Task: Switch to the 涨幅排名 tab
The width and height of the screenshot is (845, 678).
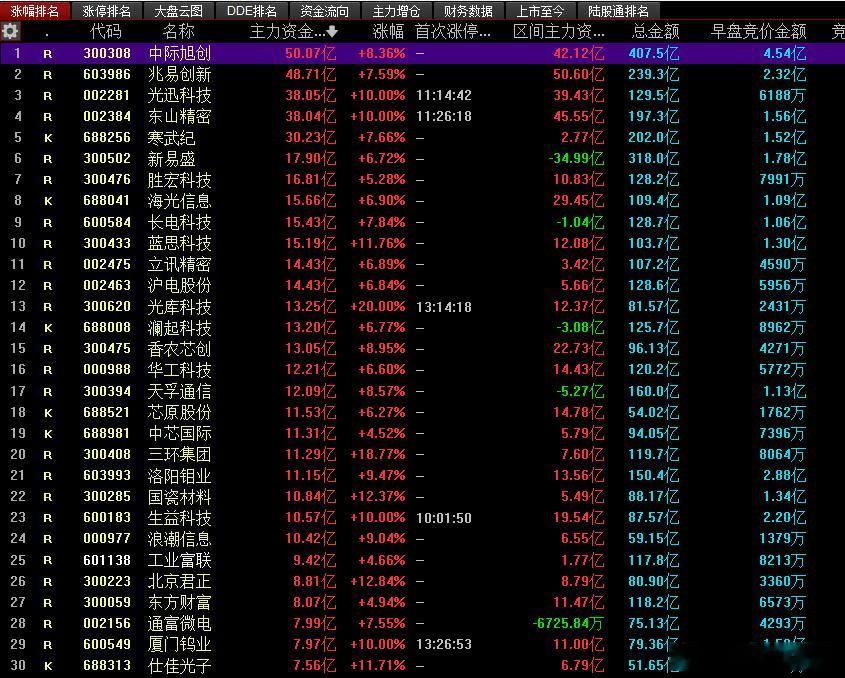Action: (x=35, y=11)
